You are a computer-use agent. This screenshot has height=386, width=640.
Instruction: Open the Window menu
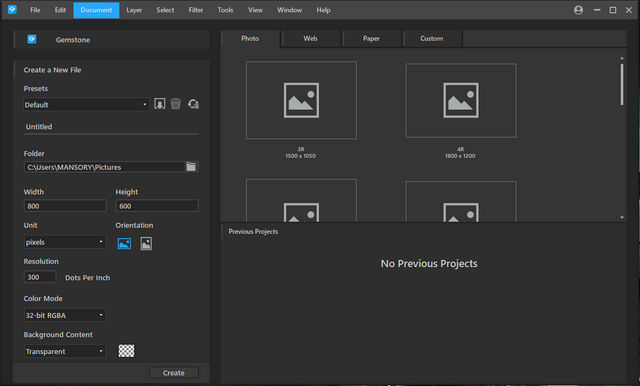(x=289, y=10)
